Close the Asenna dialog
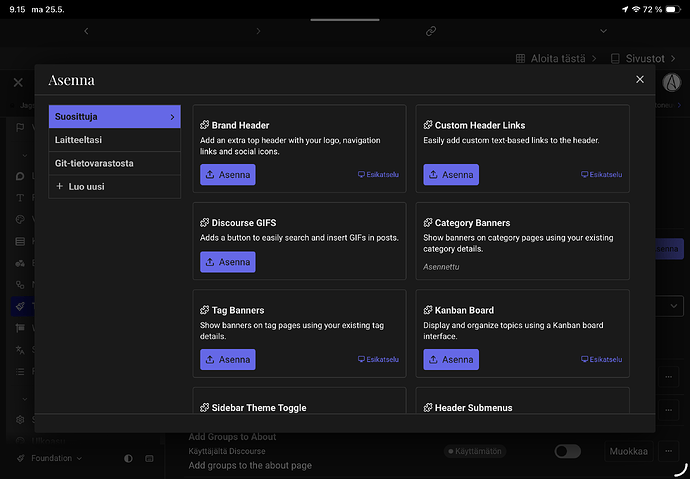The image size is (690, 479). click(640, 79)
